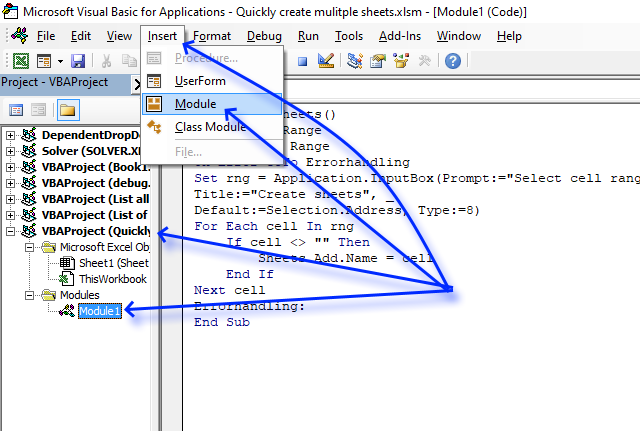640x431 pixels.
Task: Open the Window menu
Action: [459, 36]
